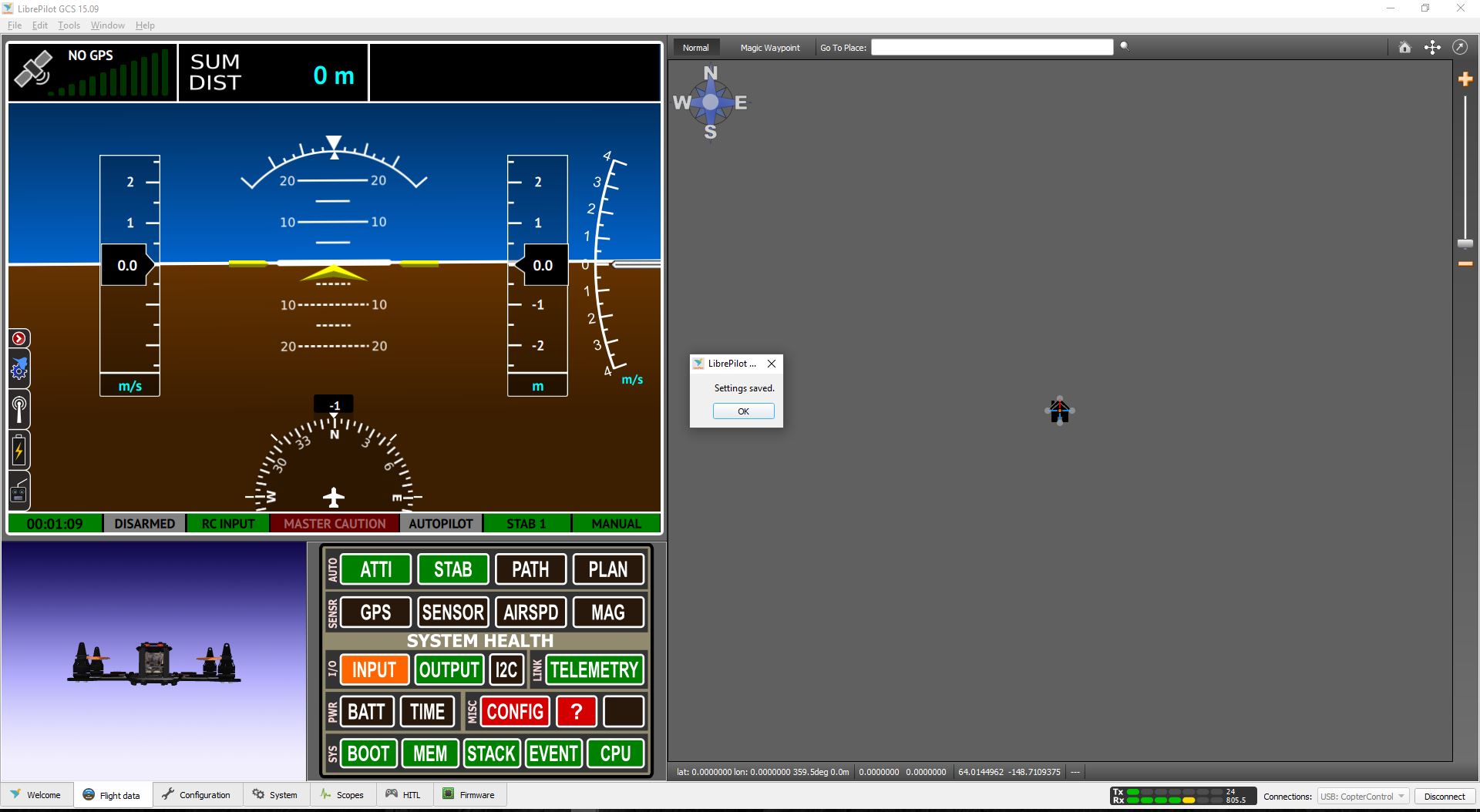This screenshot has width=1480, height=812.
Task: Click the BOOT system health indicator
Action: point(368,753)
